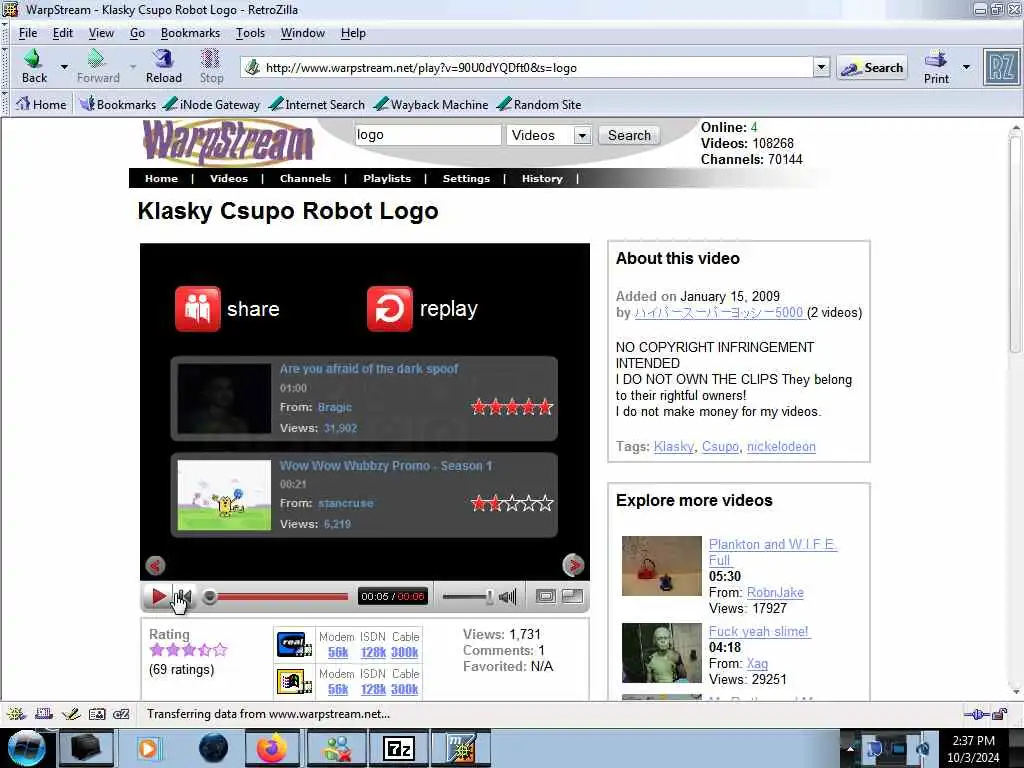Open Firefox from the Windows taskbar
The height and width of the screenshot is (768, 1024).
pyautogui.click(x=272, y=748)
